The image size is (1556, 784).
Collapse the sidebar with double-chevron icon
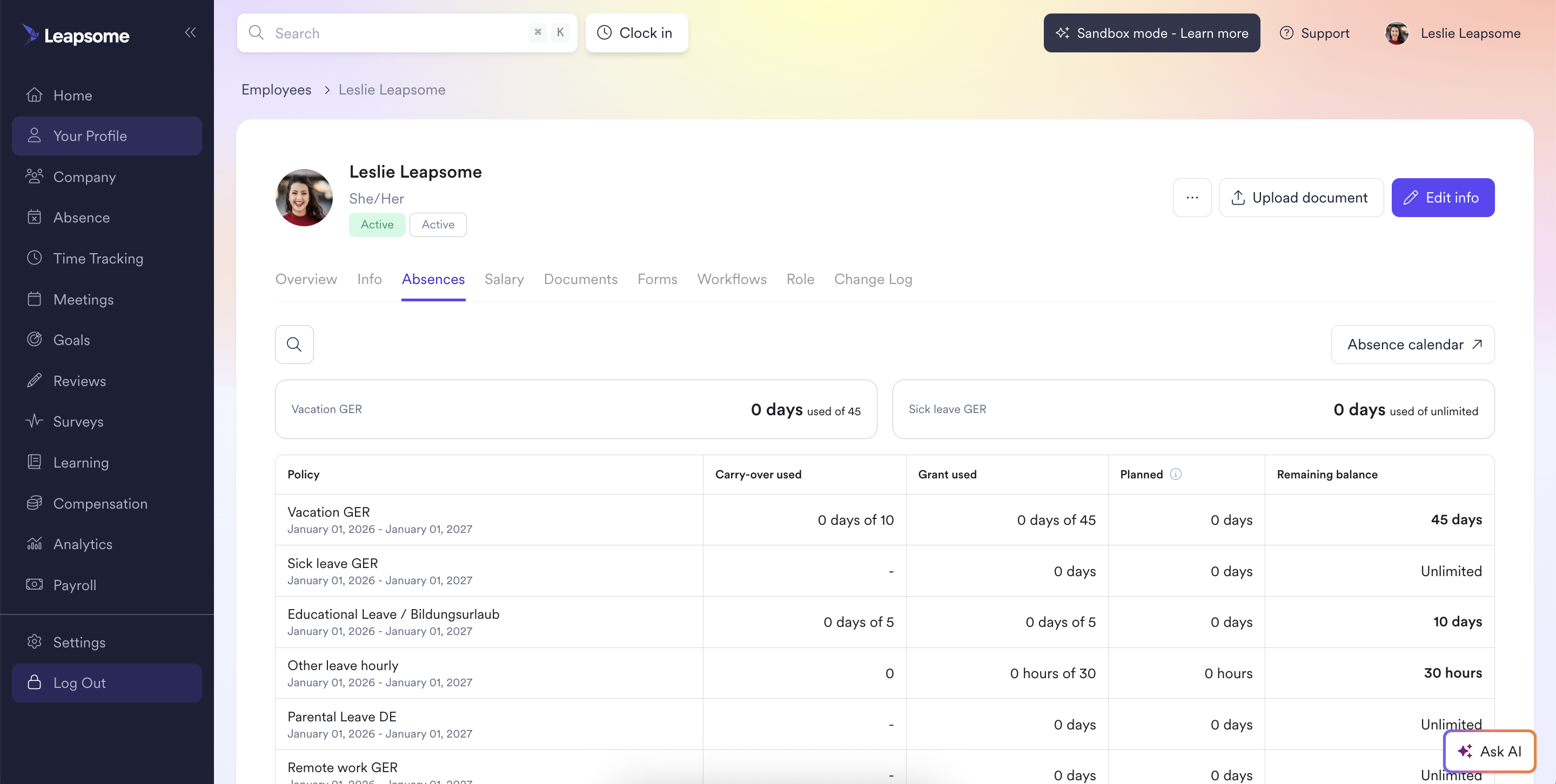190,32
